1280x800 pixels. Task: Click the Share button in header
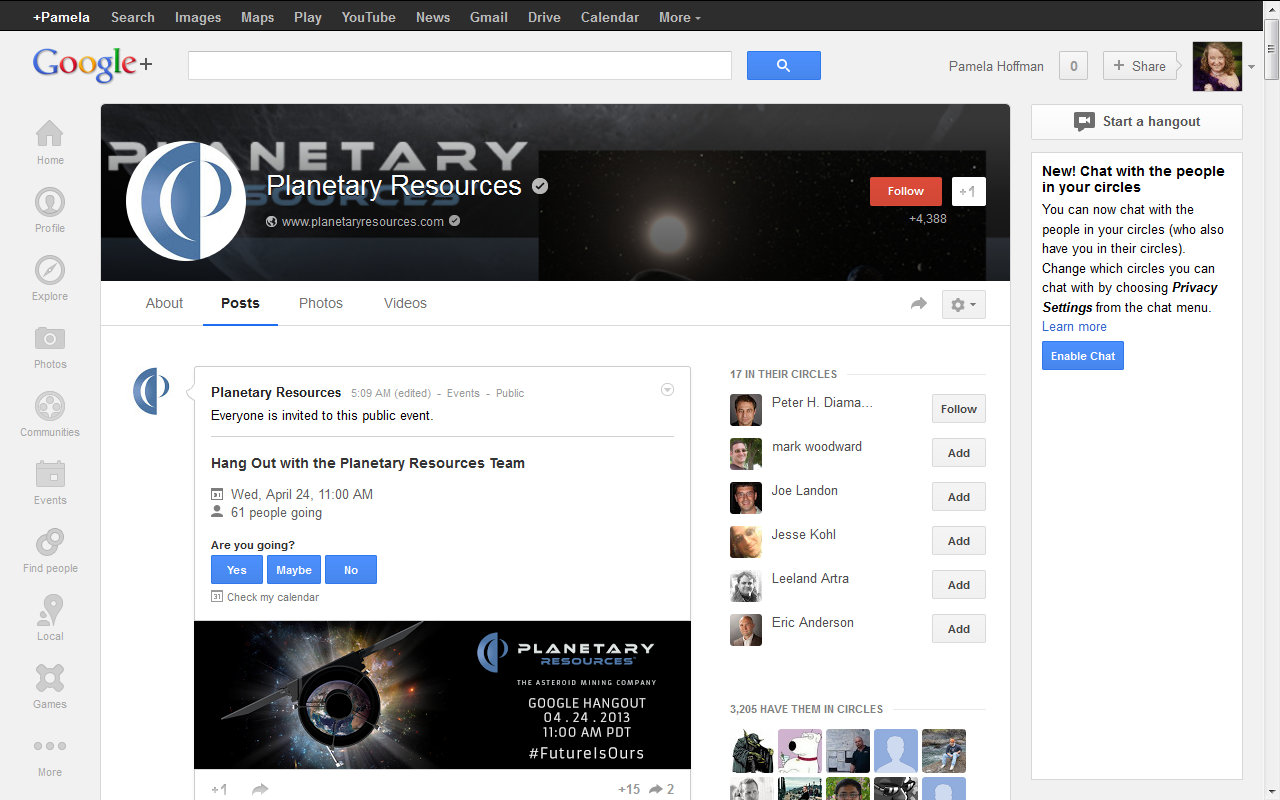click(x=1140, y=66)
